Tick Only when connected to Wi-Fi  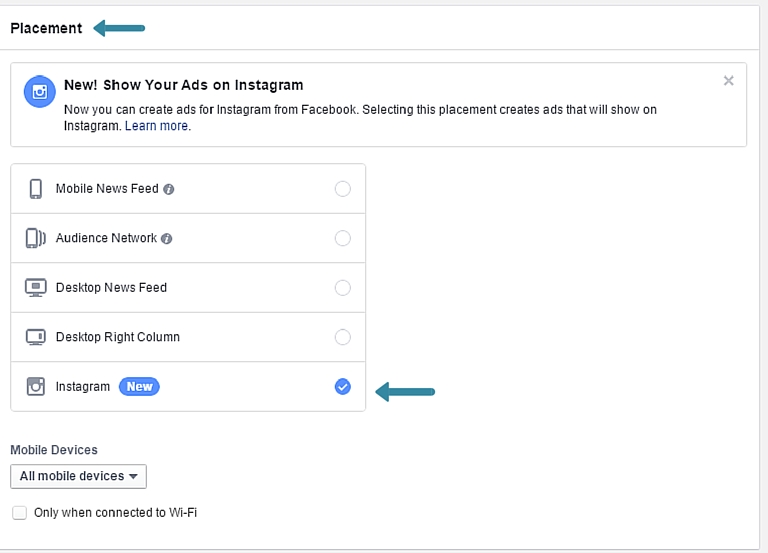click(x=20, y=513)
